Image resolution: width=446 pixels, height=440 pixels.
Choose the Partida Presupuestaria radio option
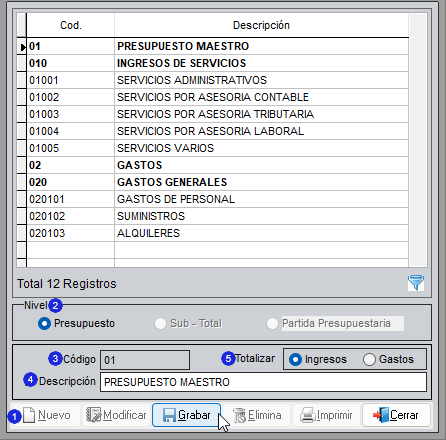272,323
